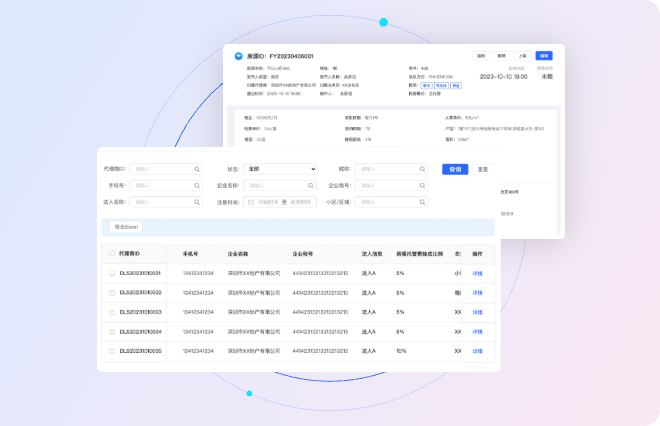Viewport: 660px width, 426px height.
Task: Click the blue 编辑 button on 房源 card
Action: [543, 56]
